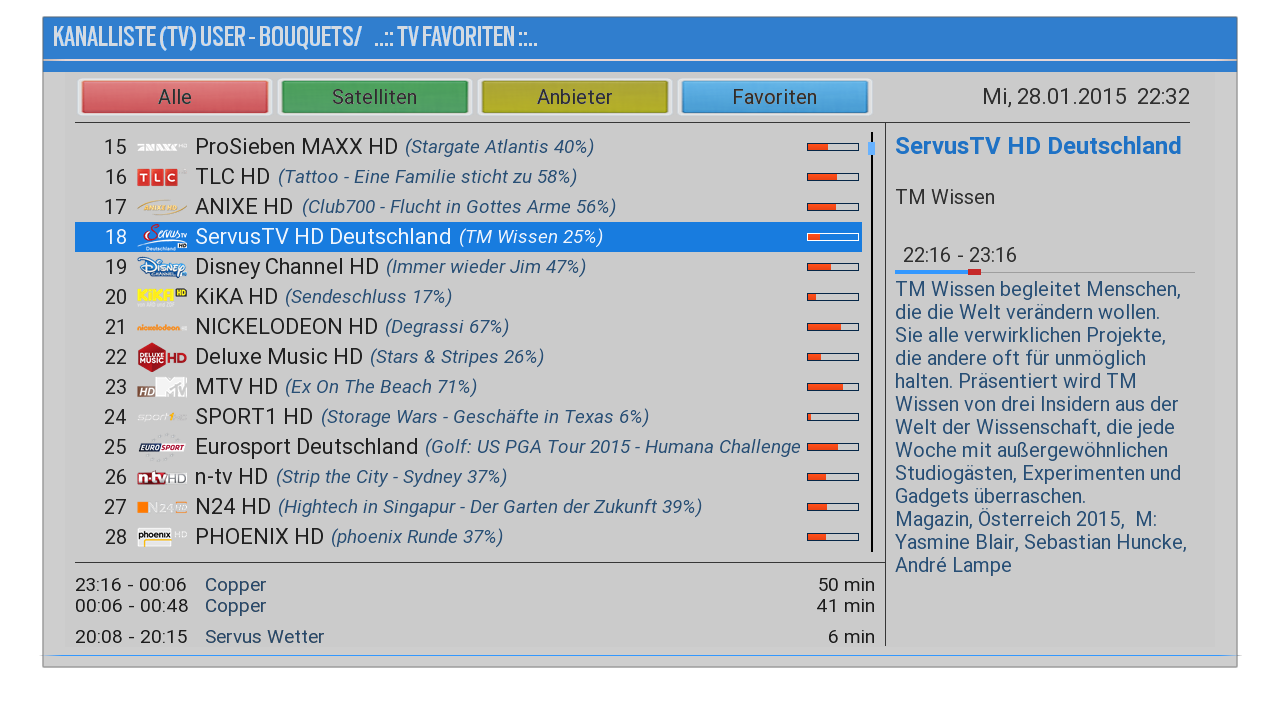The image size is (1280, 720).
Task: Click the n-tv HD logo icon
Action: [161, 477]
